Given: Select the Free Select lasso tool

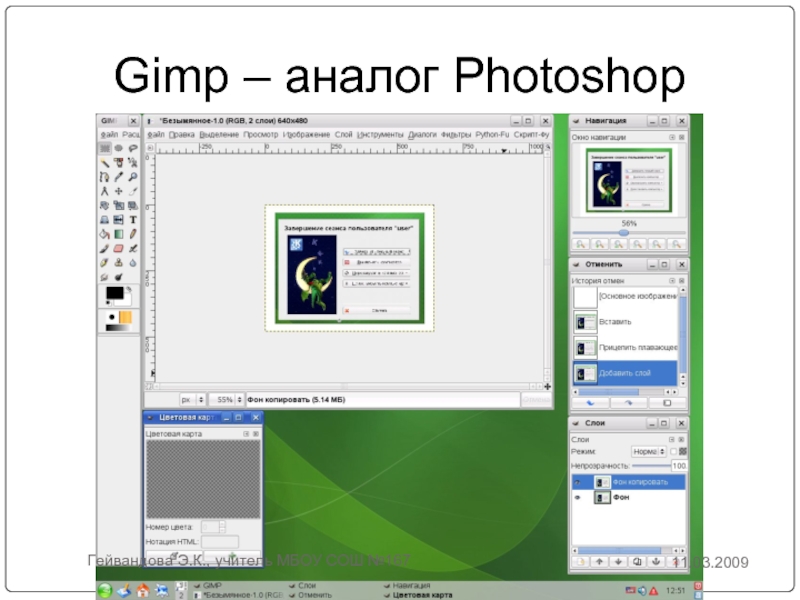Looking at the screenshot, I should pos(133,148).
